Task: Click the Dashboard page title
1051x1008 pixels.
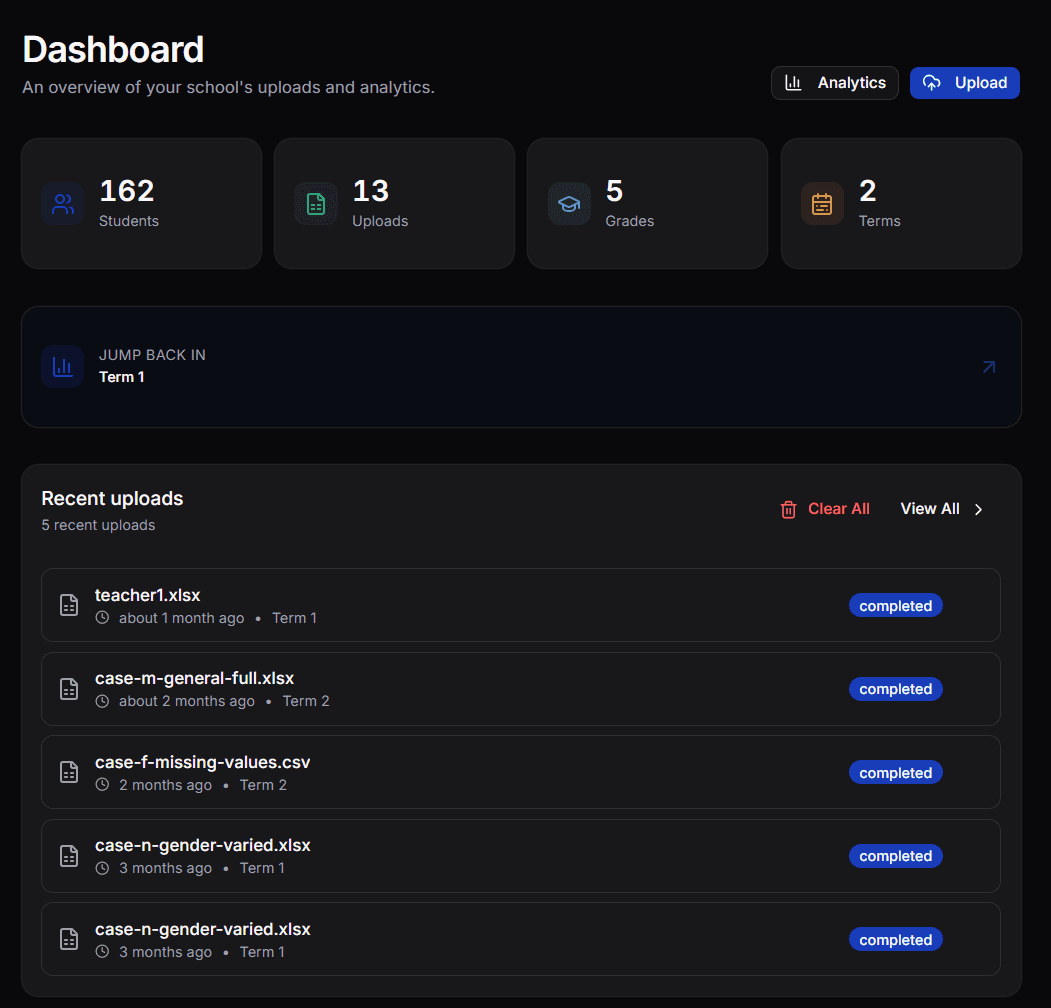Action: tap(113, 50)
